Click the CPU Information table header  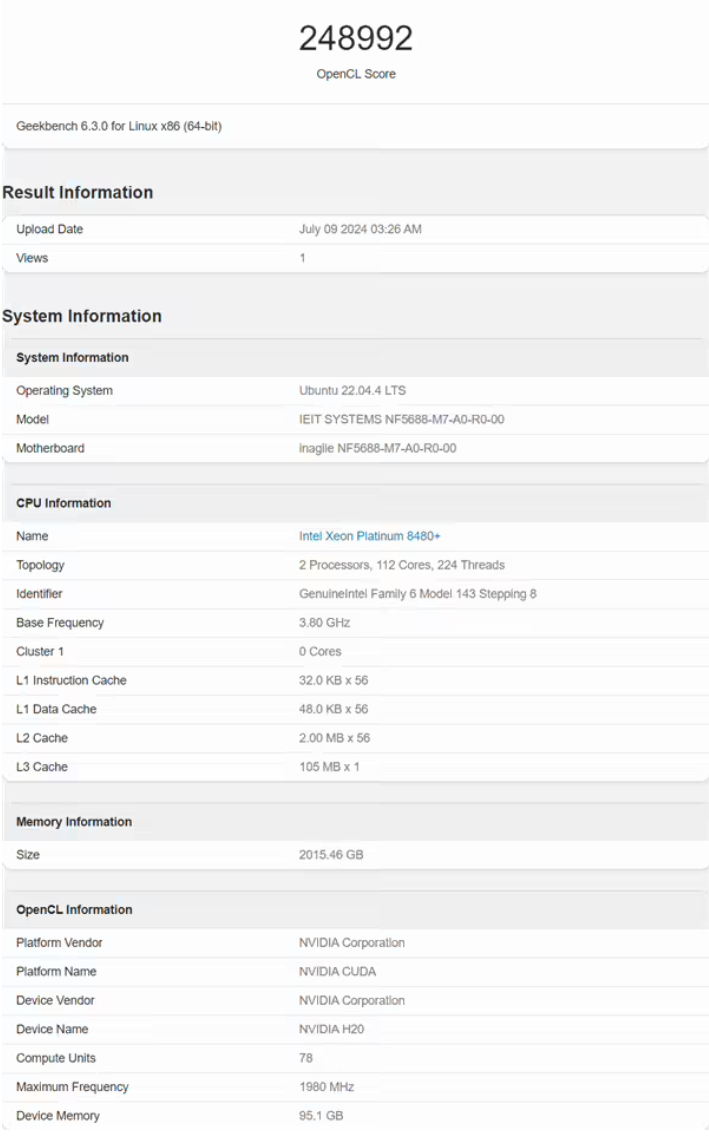63,503
